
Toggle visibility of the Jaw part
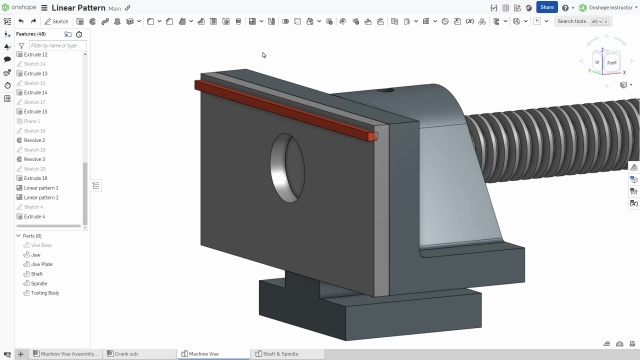[27, 255]
